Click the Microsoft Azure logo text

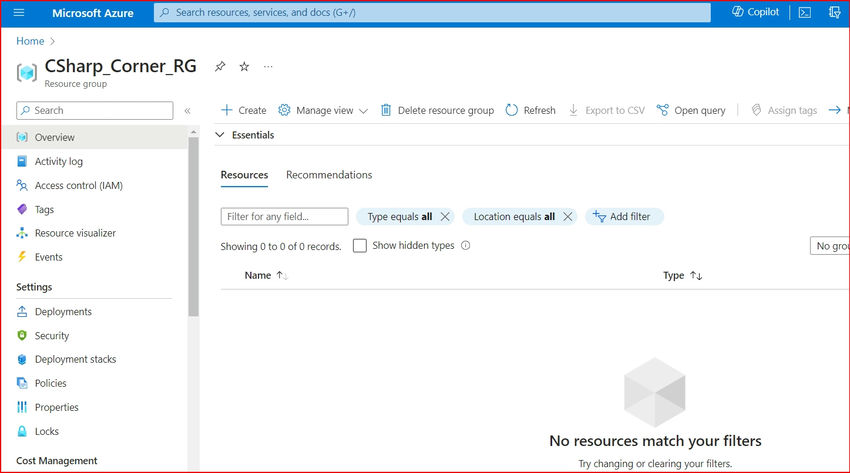[93, 13]
